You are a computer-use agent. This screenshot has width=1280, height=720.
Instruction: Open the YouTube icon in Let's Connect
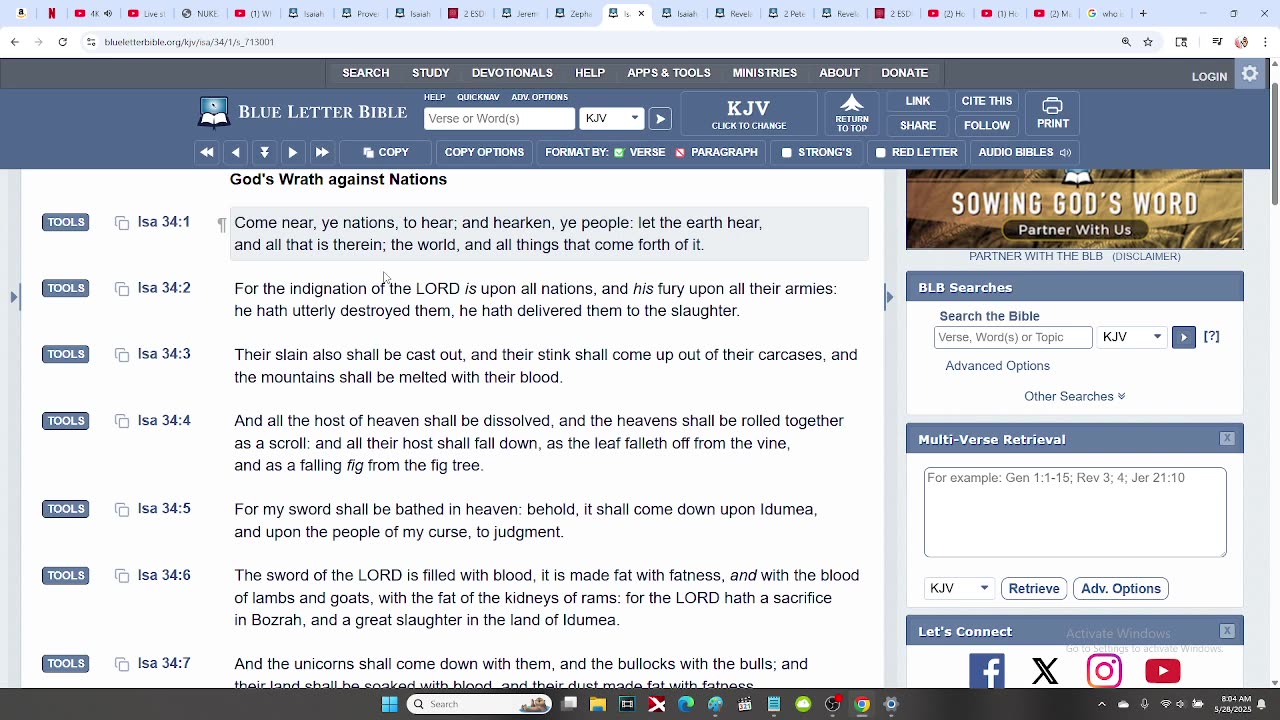pos(1162,671)
